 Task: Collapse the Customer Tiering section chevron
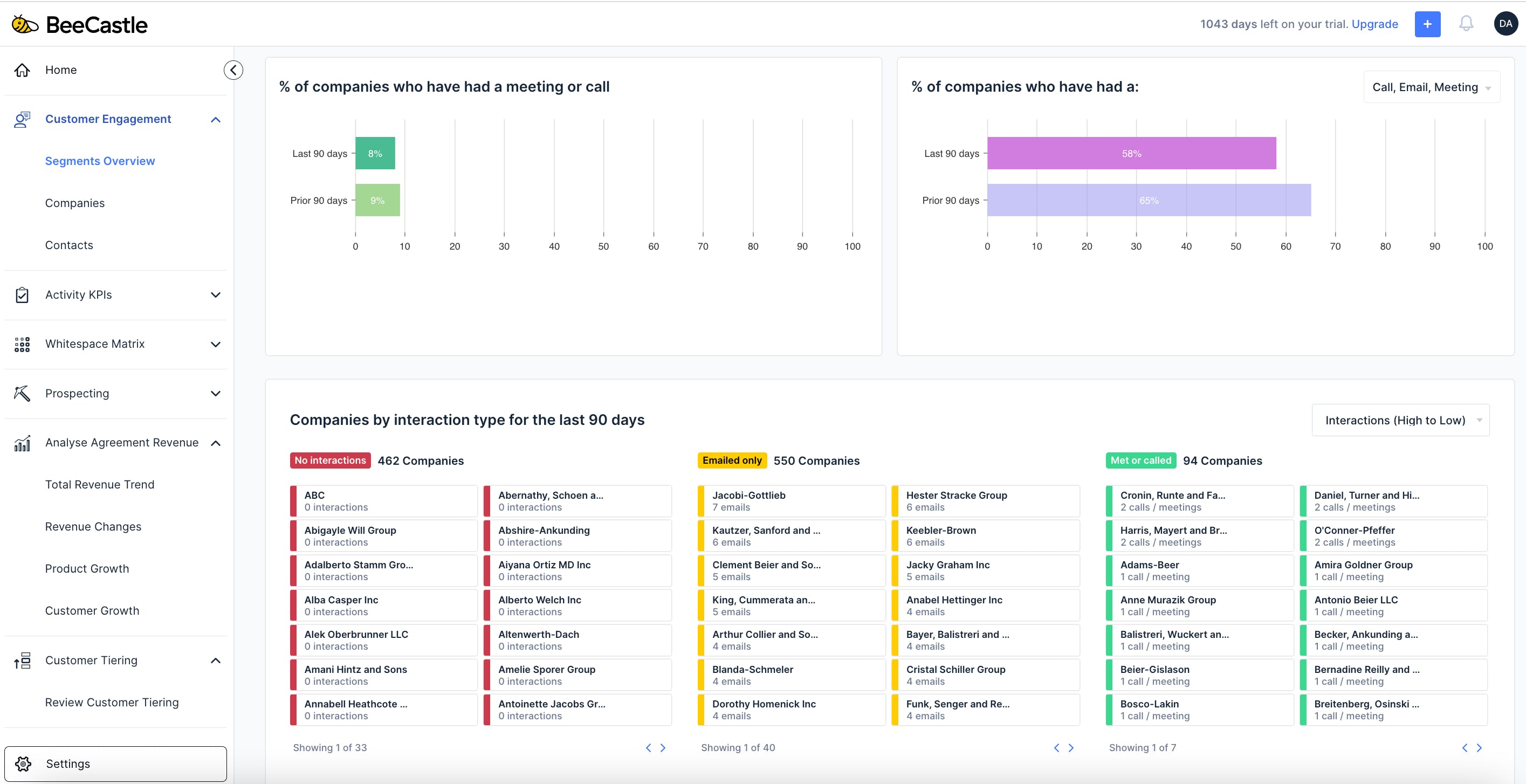tap(216, 660)
